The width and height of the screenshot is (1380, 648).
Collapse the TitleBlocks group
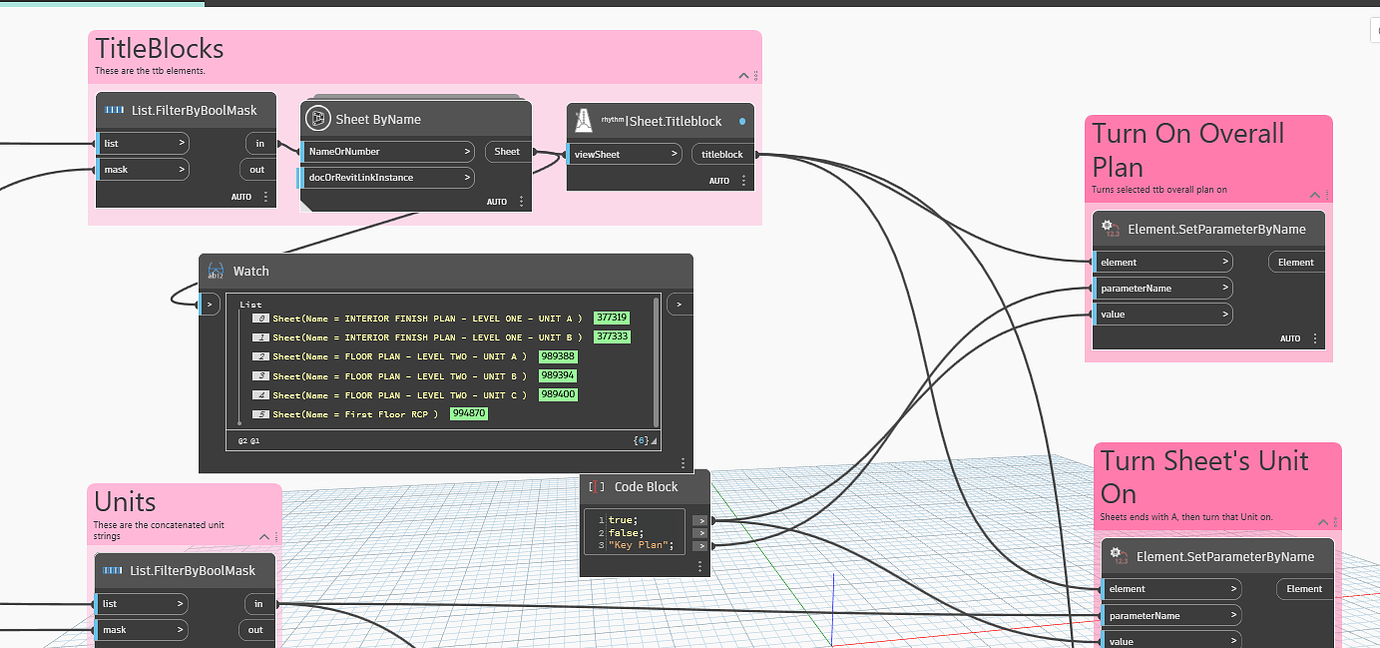743,75
